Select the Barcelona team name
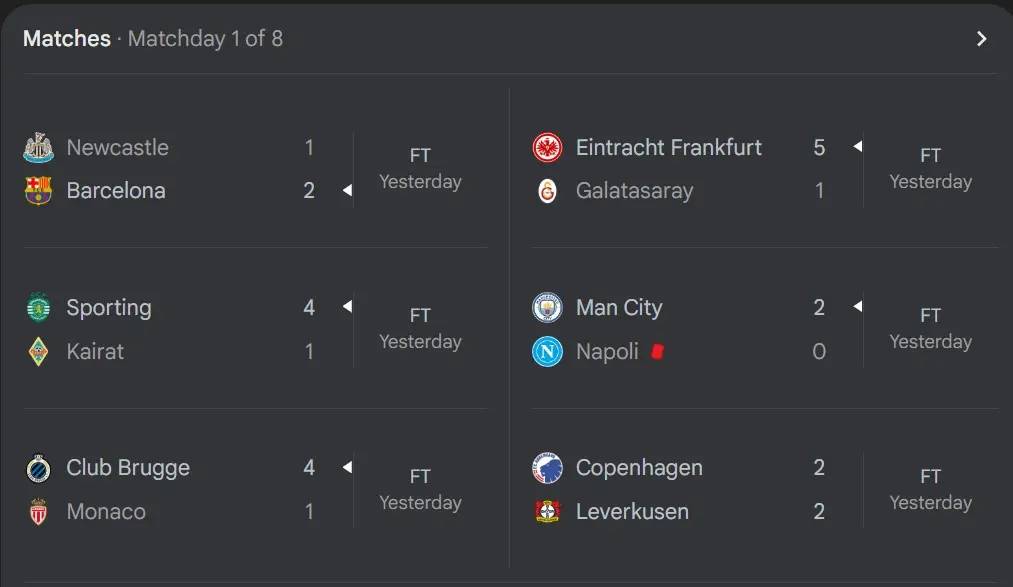The image size is (1013, 587). (x=116, y=191)
